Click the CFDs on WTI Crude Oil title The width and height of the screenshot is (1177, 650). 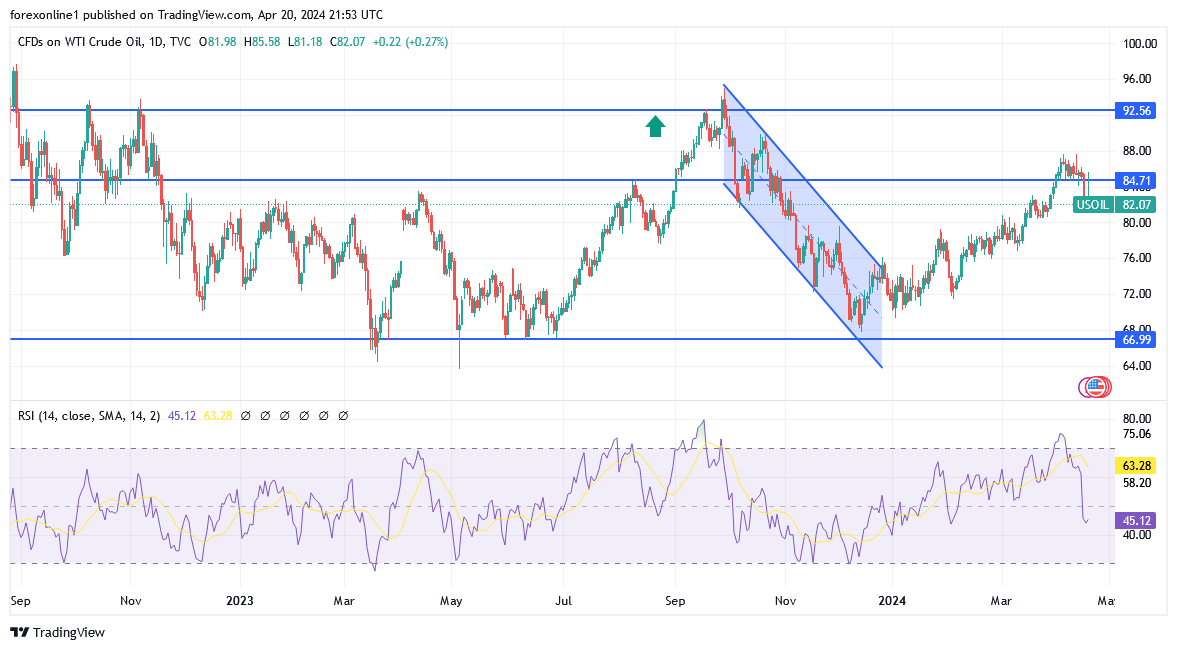pos(80,42)
